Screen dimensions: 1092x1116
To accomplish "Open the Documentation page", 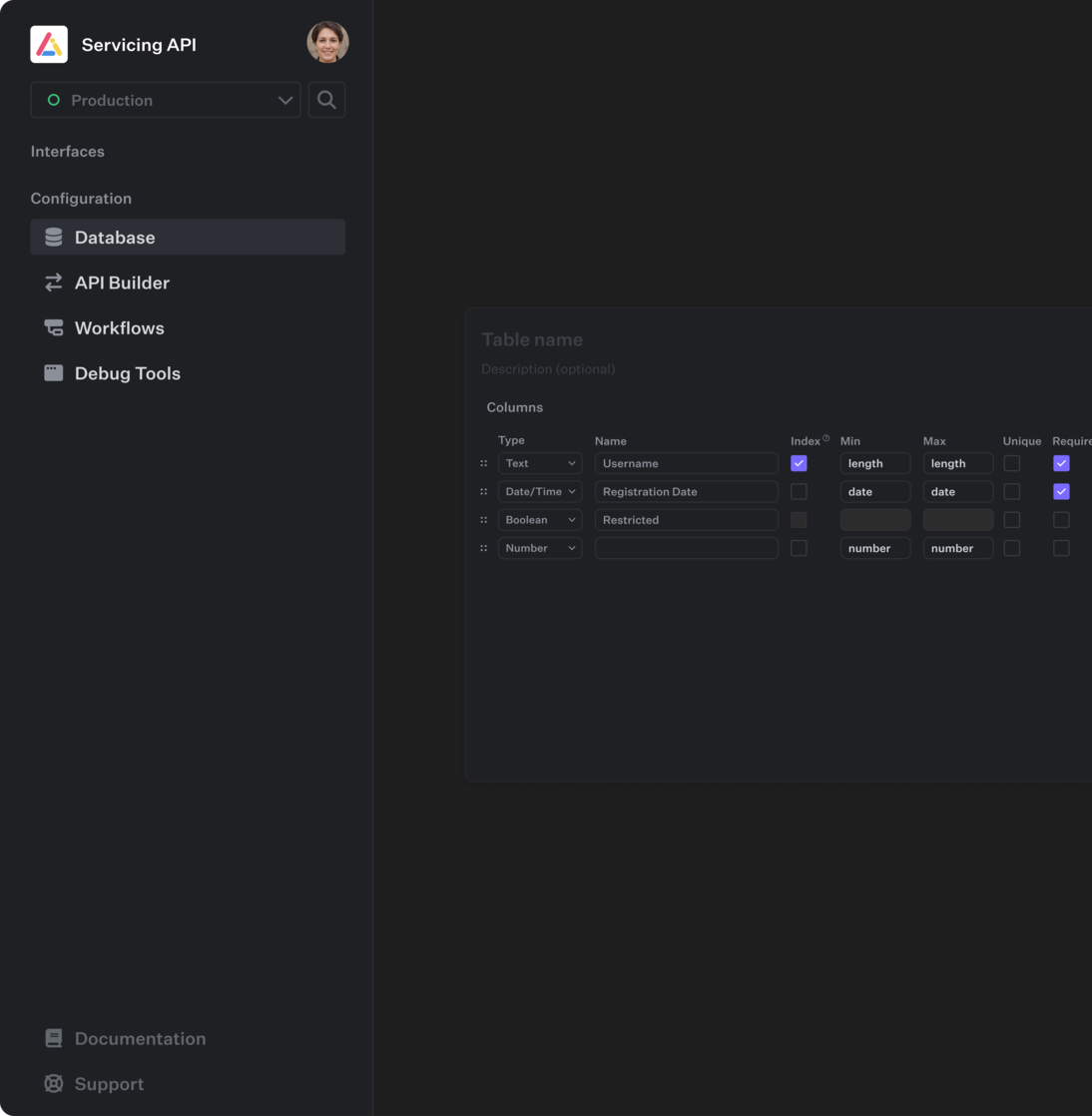I will click(140, 1038).
